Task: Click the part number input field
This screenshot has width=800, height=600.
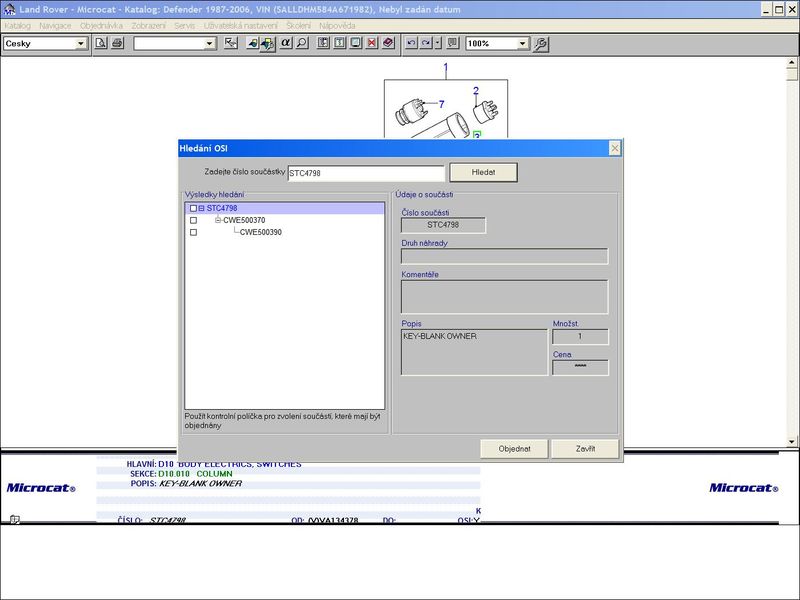Action: click(x=365, y=173)
